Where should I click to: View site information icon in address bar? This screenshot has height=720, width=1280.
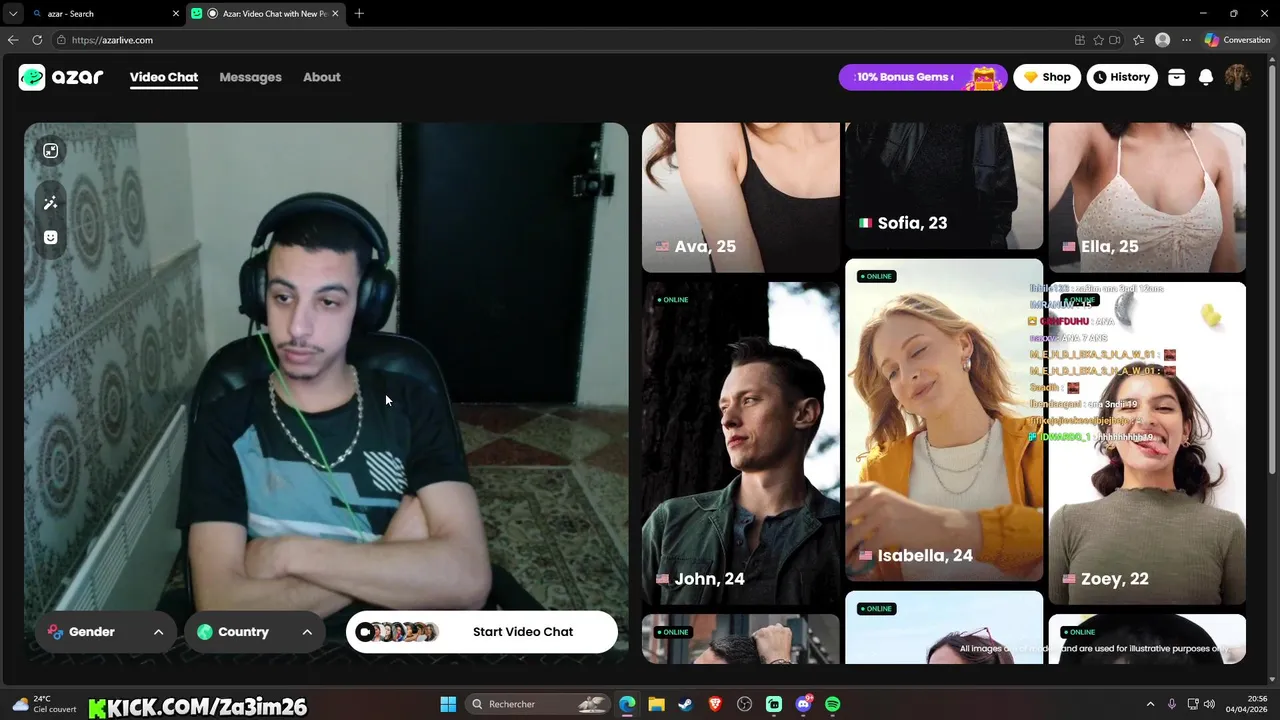click(61, 40)
